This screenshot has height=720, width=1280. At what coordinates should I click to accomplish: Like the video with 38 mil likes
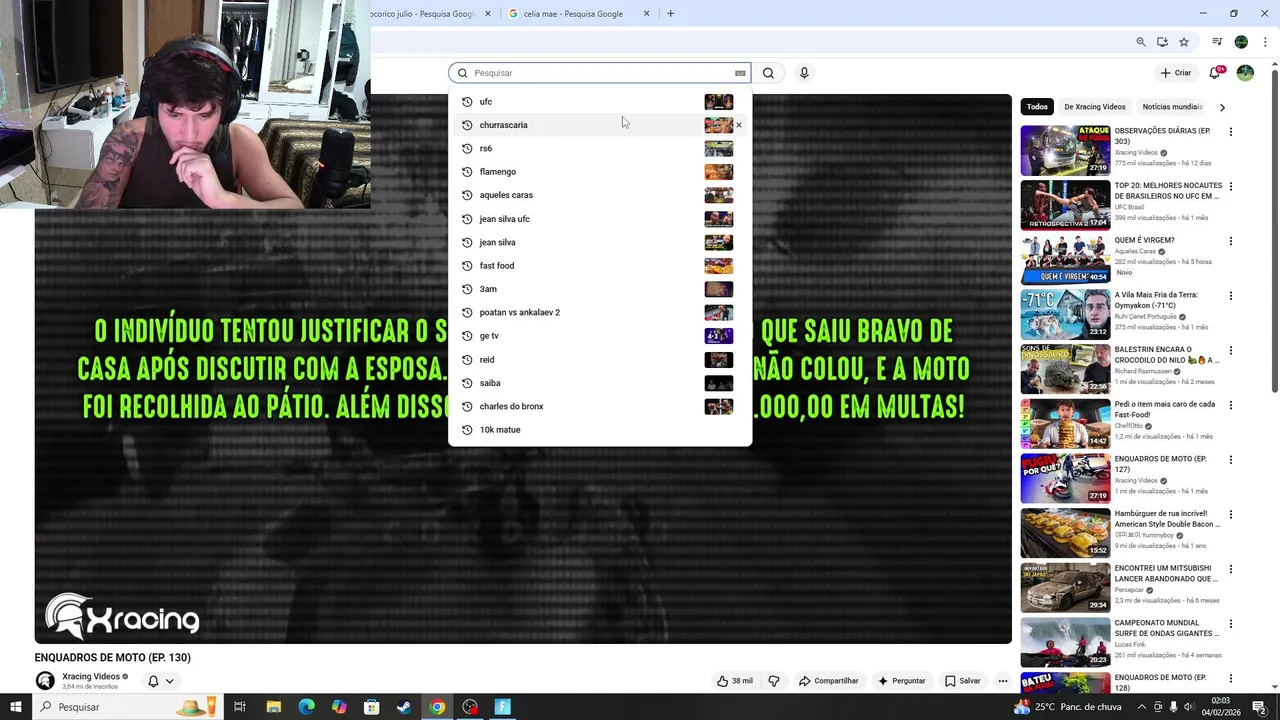(735, 681)
